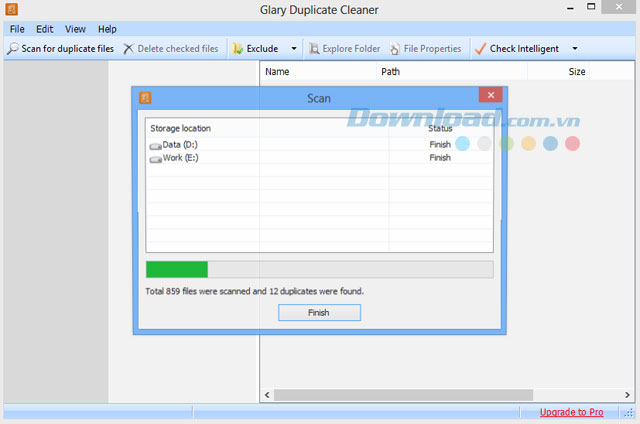This screenshot has height=424, width=640.
Task: Expand the Exclude dropdown arrow
Action: [294, 49]
